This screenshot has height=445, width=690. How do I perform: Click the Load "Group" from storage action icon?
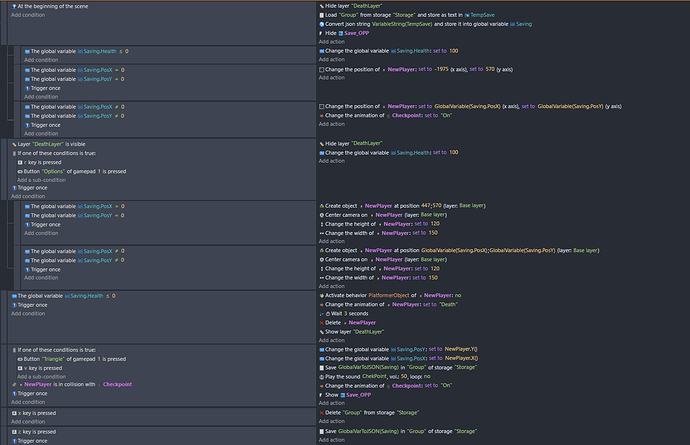coord(321,15)
